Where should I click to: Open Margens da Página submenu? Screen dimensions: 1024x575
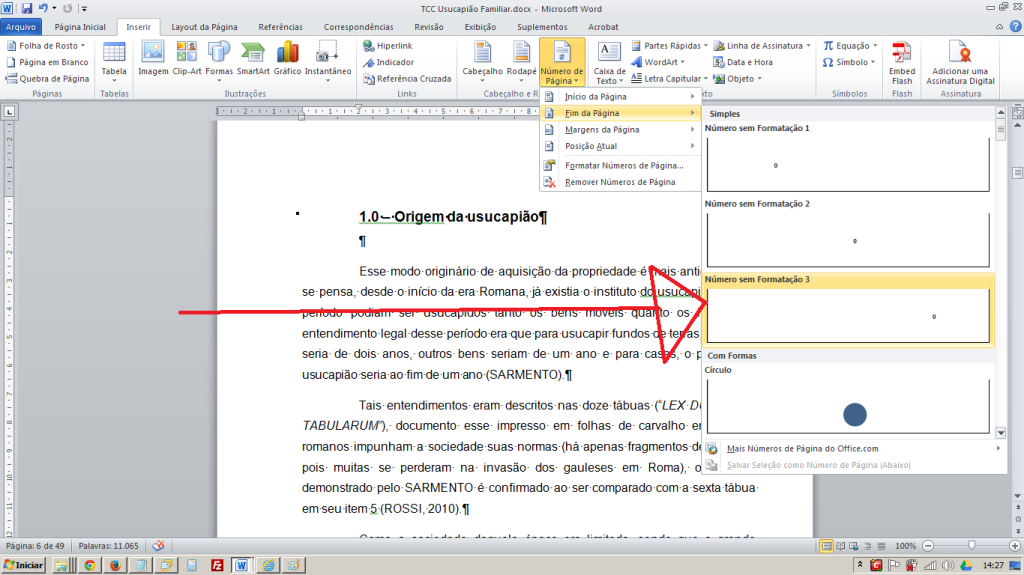pyautogui.click(x=620, y=129)
